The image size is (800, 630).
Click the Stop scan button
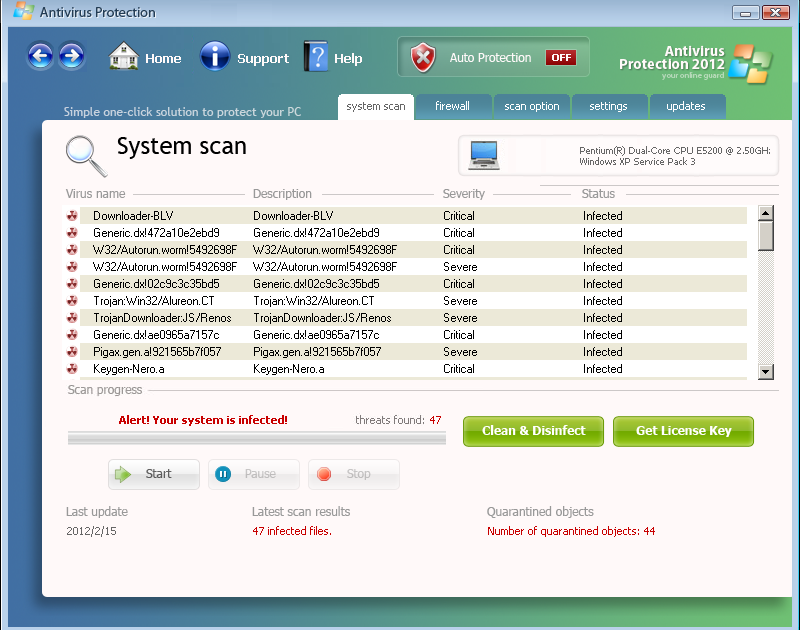(x=354, y=474)
